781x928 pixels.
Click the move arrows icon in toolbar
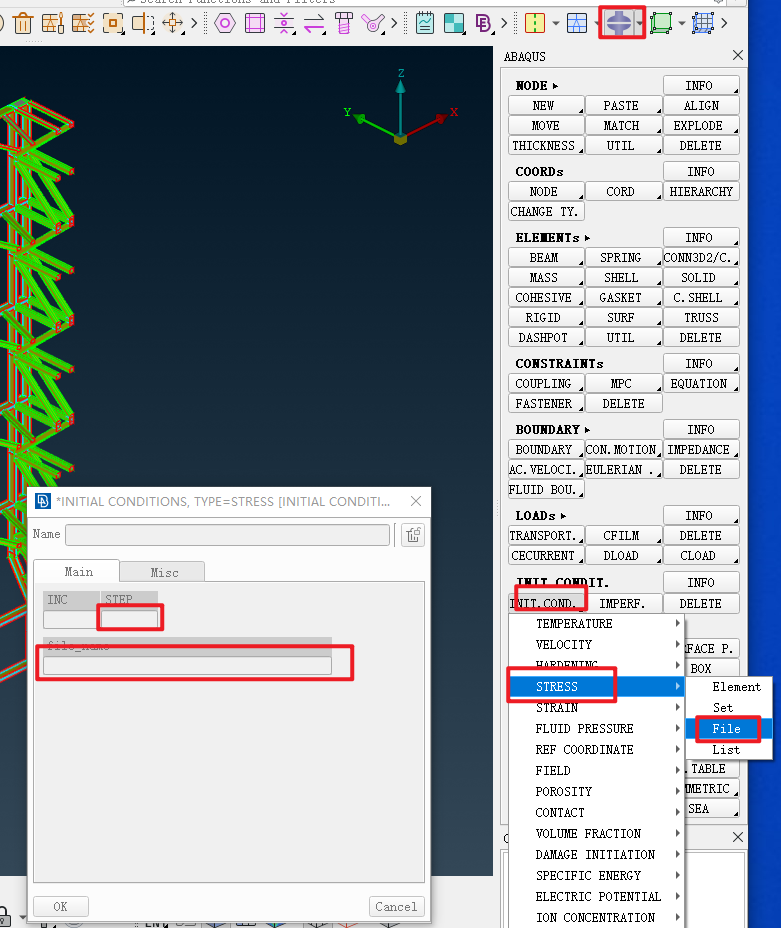click(174, 22)
